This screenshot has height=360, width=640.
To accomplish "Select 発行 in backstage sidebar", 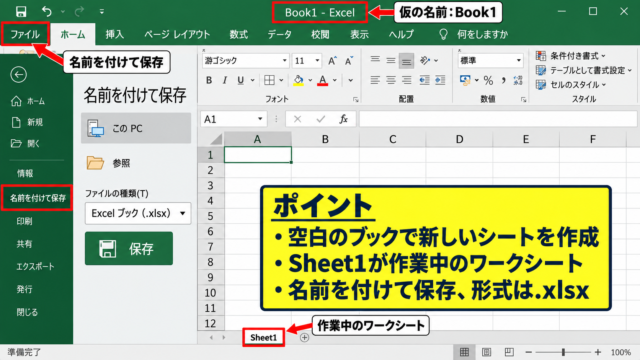I will 24,289.
